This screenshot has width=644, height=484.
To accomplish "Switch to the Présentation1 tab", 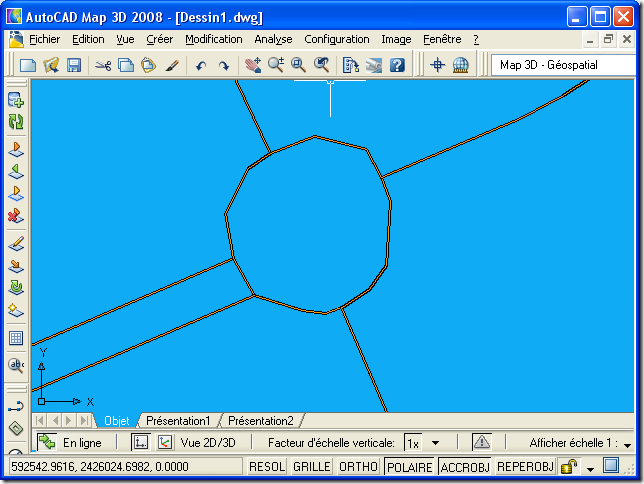I will coord(178,421).
